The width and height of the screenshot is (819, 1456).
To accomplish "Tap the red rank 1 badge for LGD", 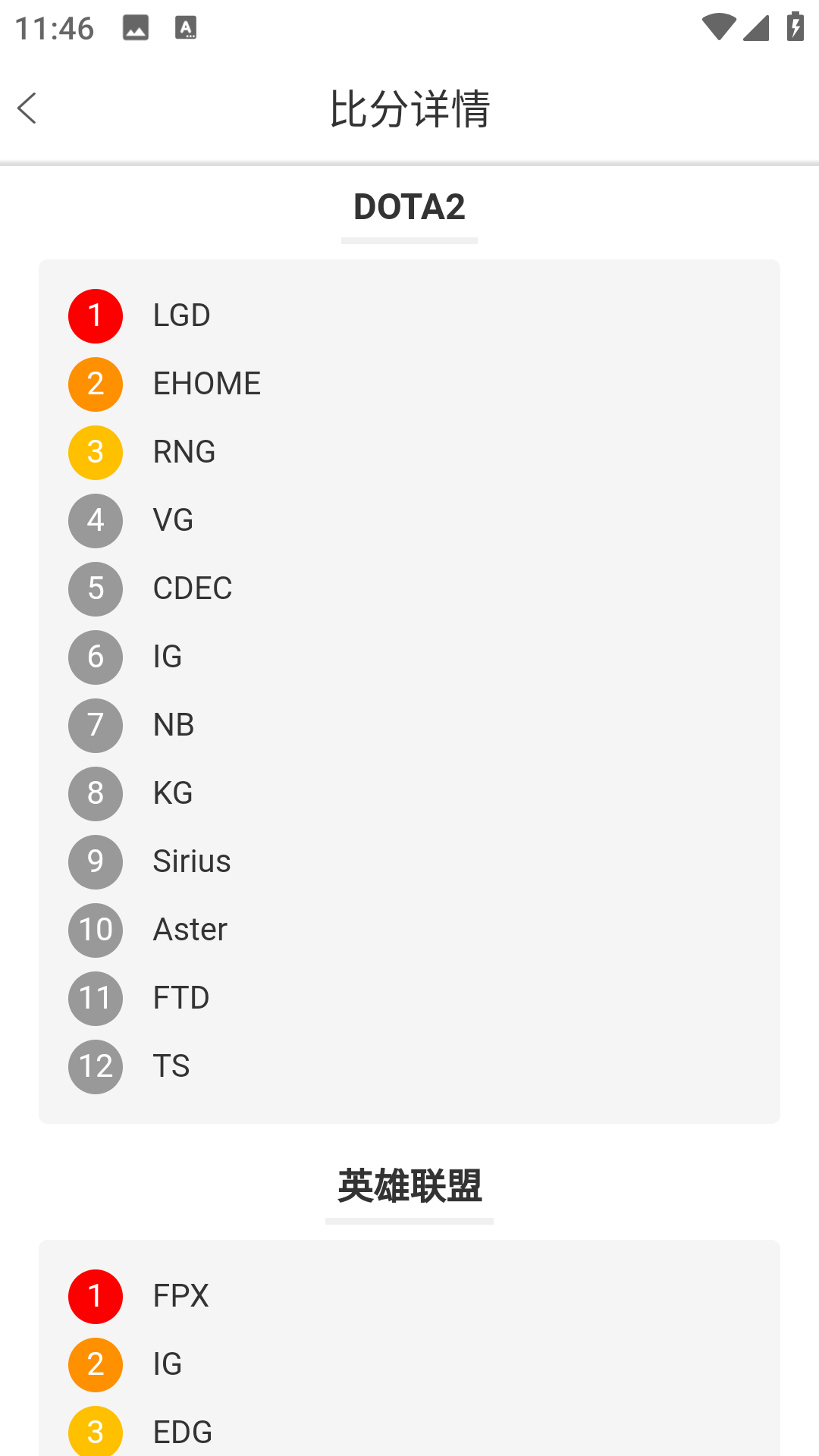I will point(96,315).
